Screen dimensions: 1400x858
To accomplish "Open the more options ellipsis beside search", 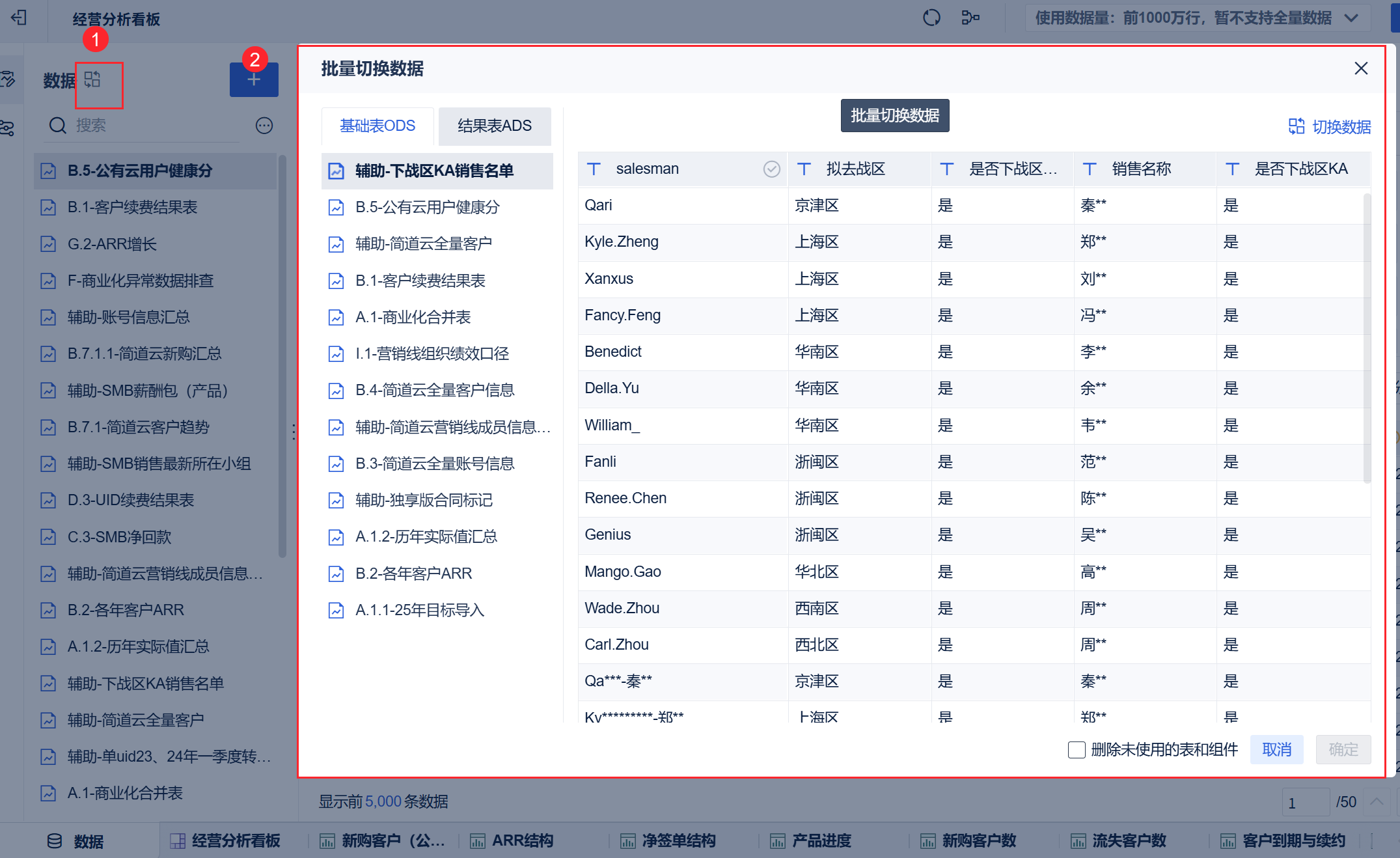I will click(264, 126).
